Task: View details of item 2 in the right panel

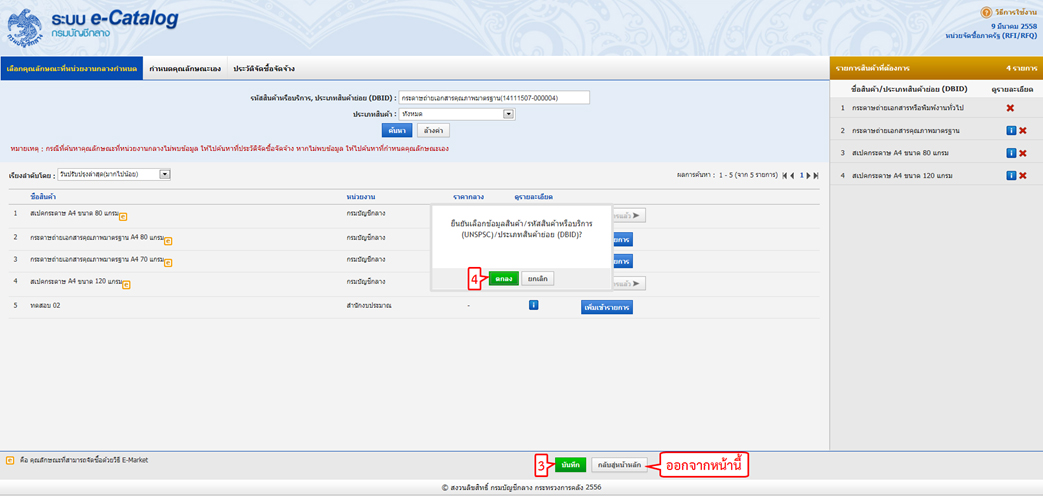Action: 1011,131
